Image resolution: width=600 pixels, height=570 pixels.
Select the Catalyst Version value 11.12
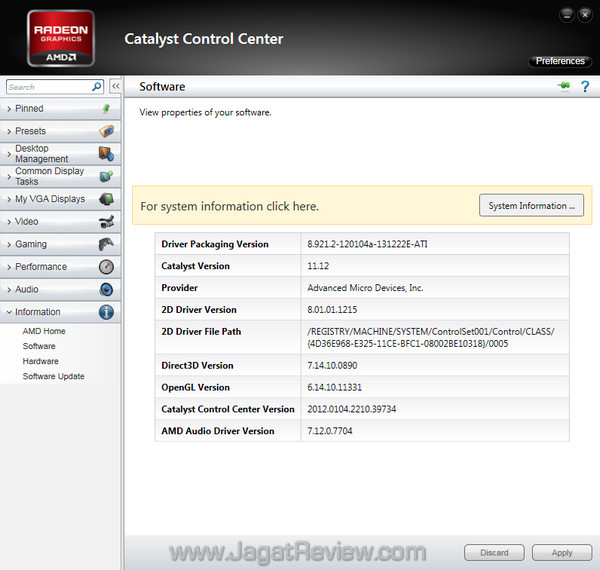pos(318,266)
